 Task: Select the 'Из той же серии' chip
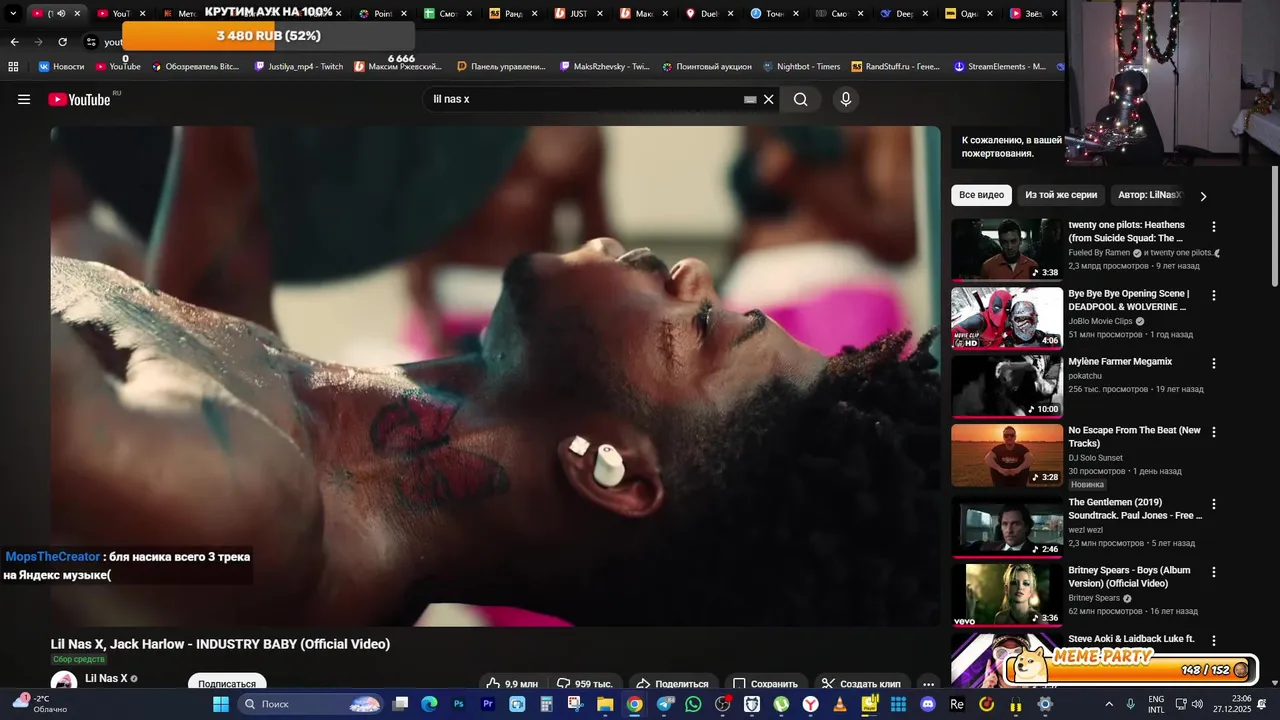point(1061,195)
